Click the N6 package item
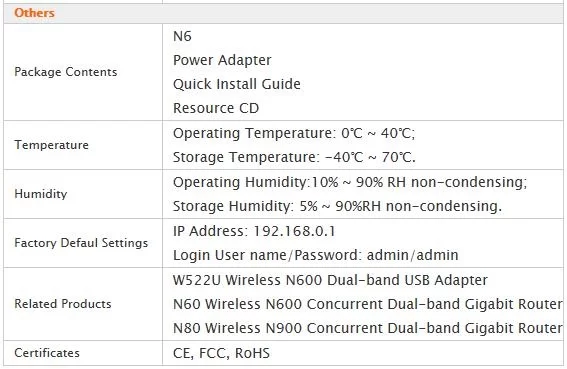This screenshot has height=369, width=567. pos(182,37)
